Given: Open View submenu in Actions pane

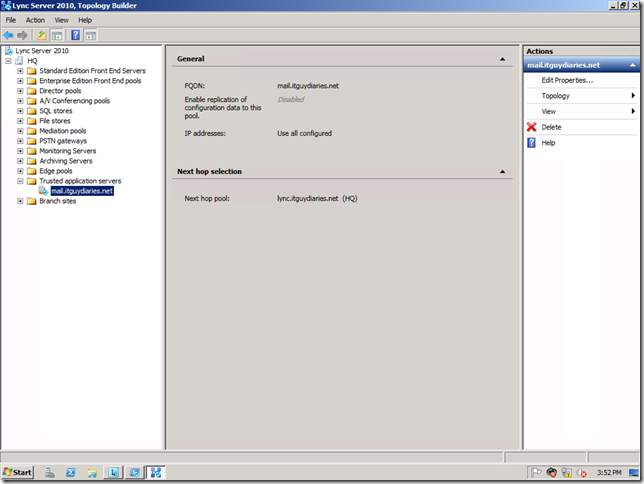Looking at the screenshot, I should tap(581, 111).
